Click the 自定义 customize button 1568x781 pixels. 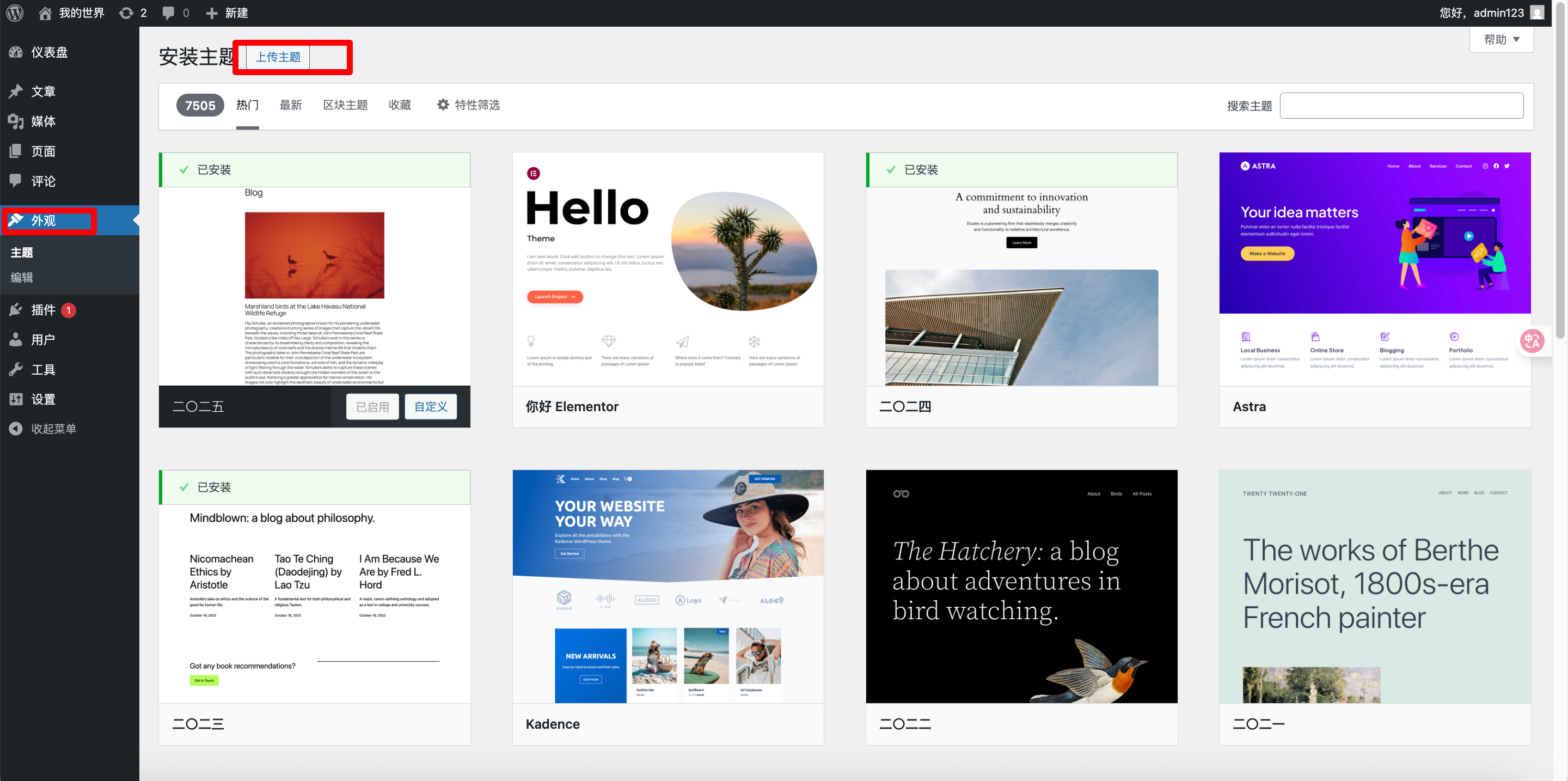(430, 407)
